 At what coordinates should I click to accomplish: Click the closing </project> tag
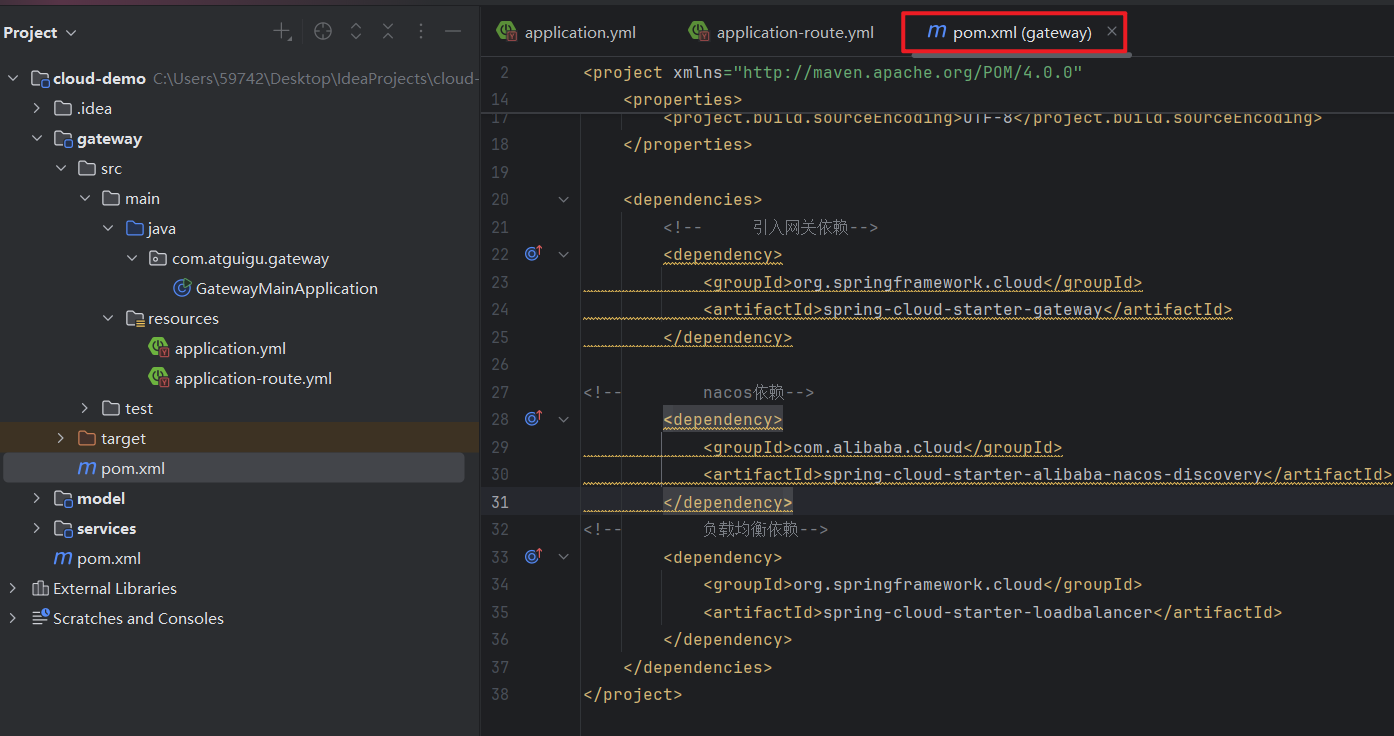tap(633, 694)
